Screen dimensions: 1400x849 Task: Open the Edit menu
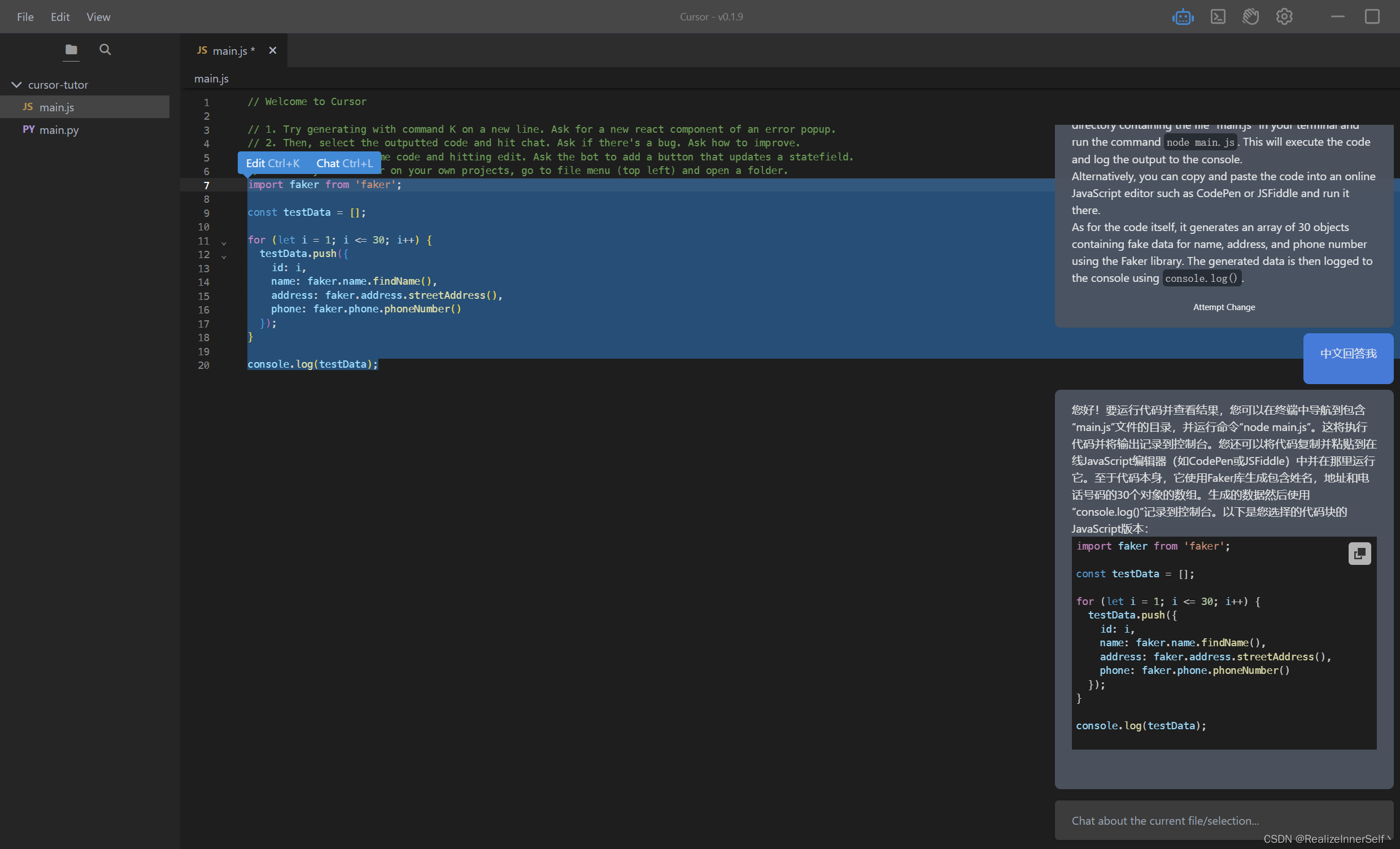click(x=60, y=16)
